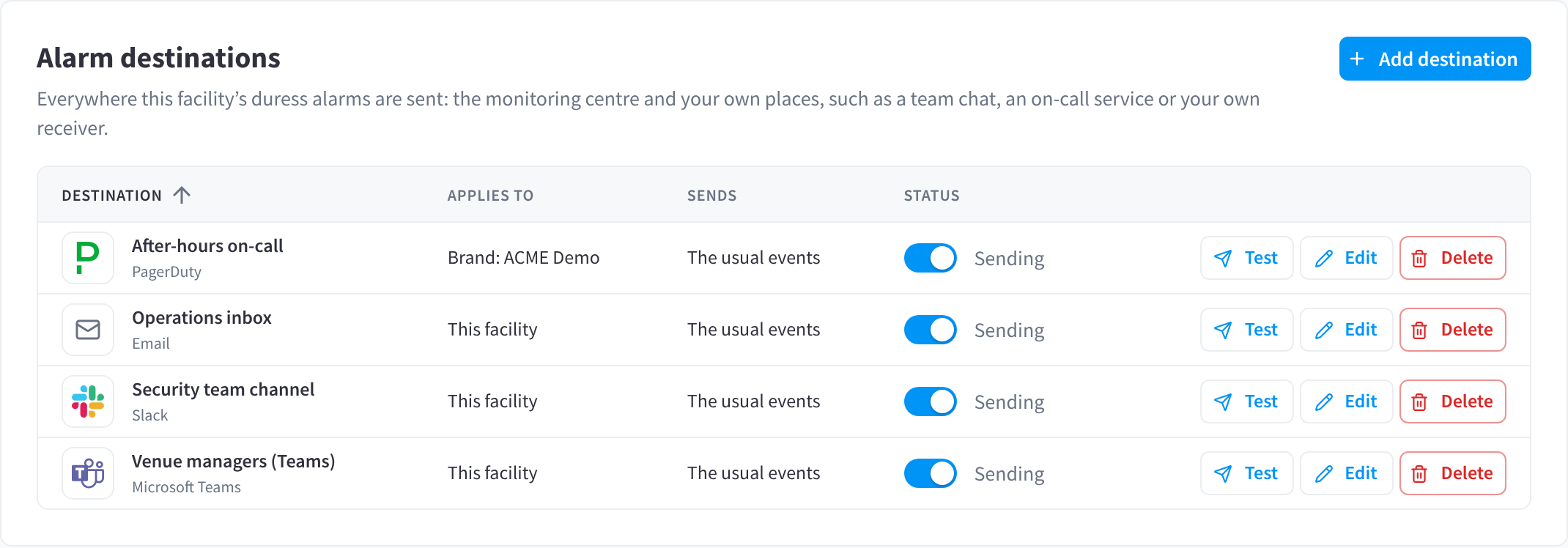Viewport: 1568px width, 548px height.
Task: Send test to Venue managers (Teams)
Action: point(1246,473)
